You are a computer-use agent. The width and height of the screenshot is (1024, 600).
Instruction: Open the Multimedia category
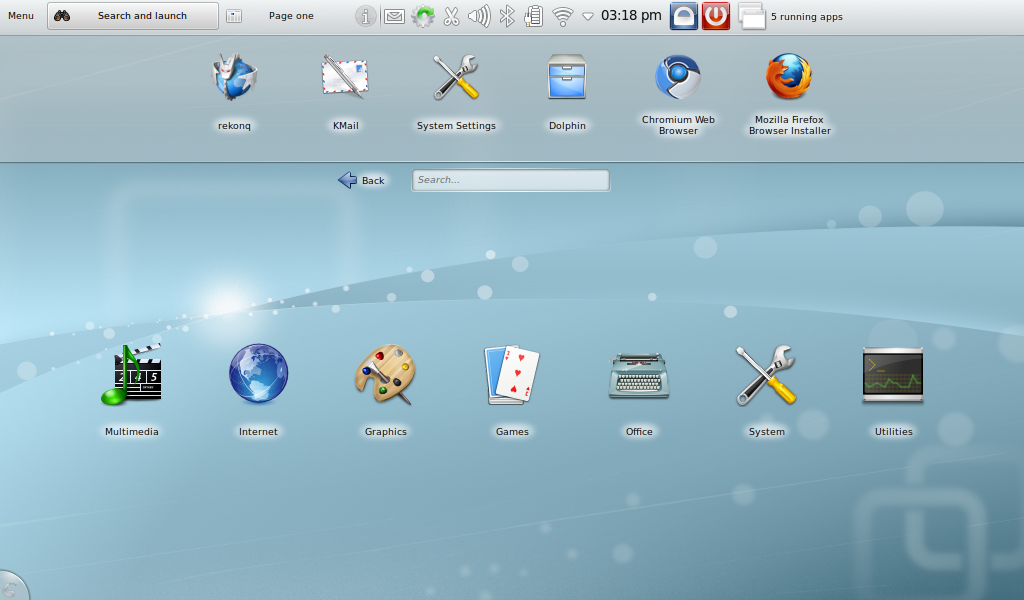131,375
